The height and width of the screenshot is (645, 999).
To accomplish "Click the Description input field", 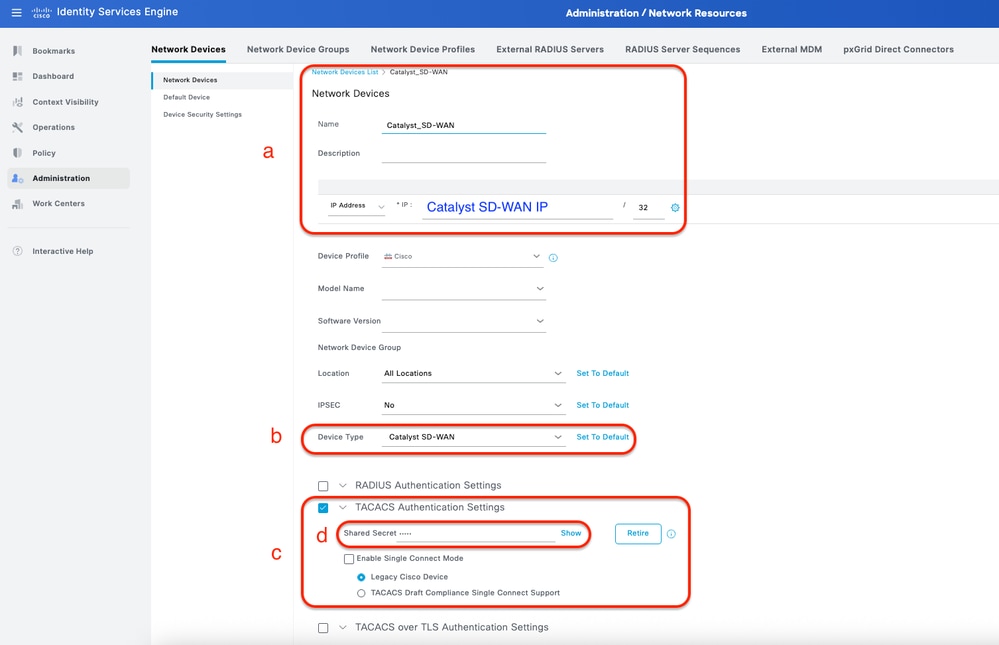I will [464, 154].
